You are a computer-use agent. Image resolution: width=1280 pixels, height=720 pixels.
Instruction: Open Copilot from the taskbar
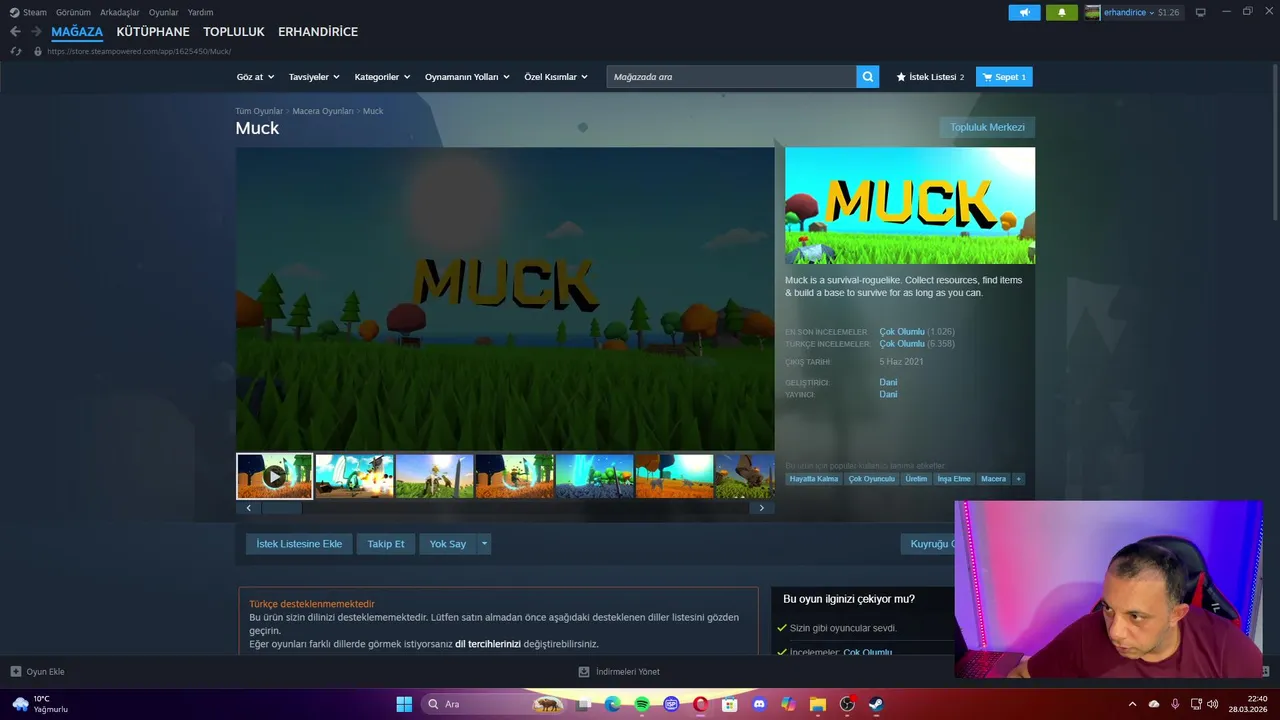tap(788, 704)
